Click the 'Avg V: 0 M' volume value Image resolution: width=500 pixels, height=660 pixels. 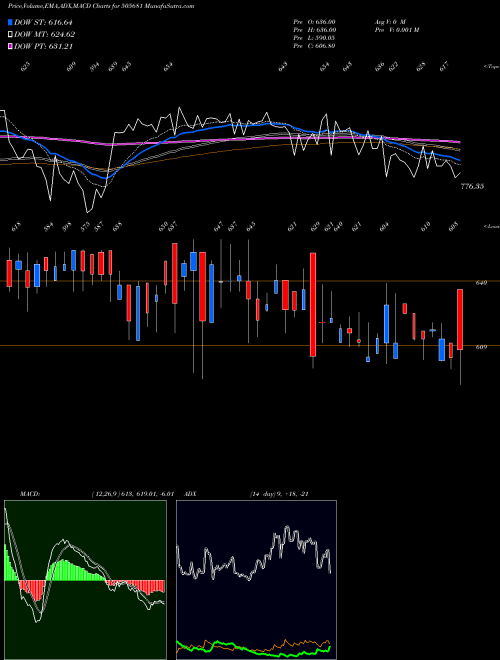pos(390,22)
